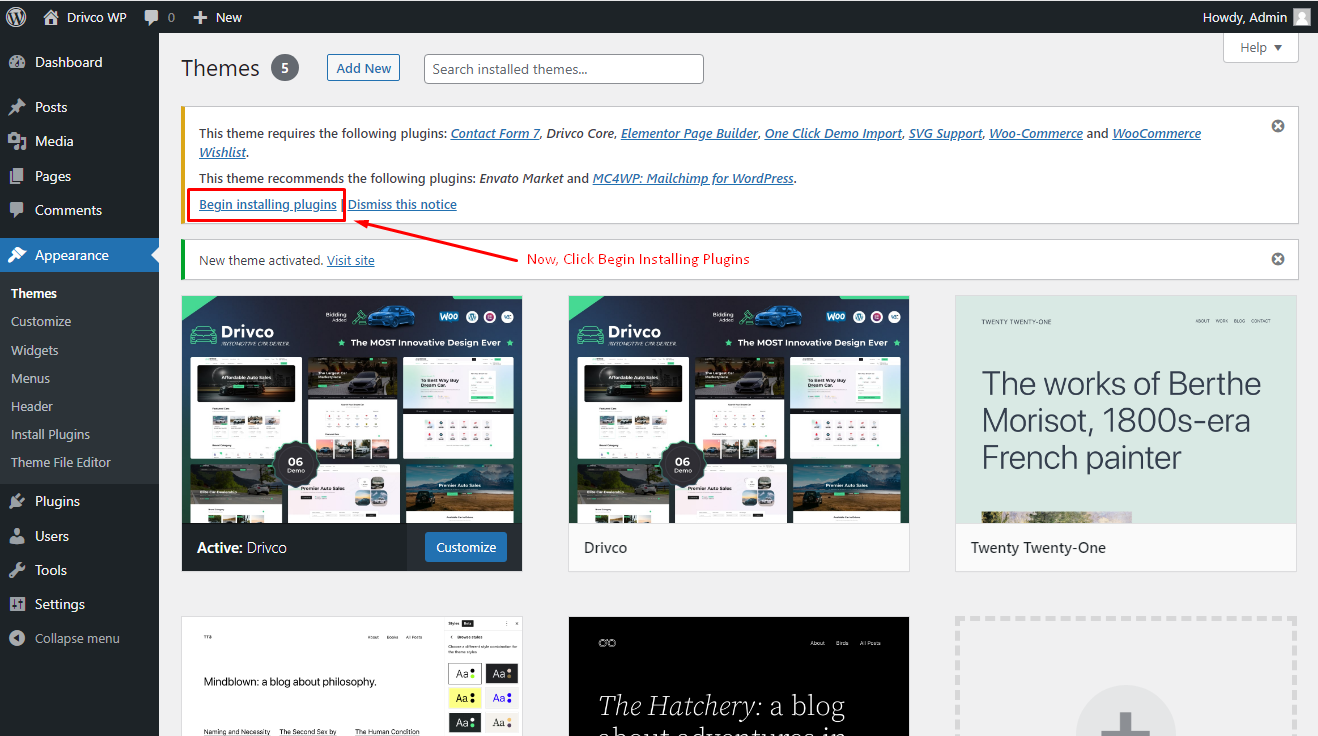Select the Twenty Twenty-One theme thumbnail
The width and height of the screenshot is (1318, 736).
coord(1126,409)
